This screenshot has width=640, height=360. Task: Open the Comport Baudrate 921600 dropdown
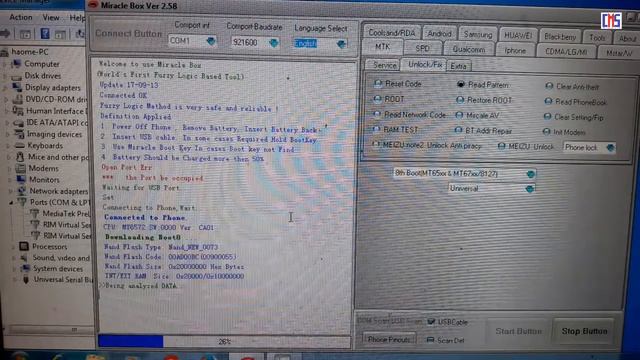coord(274,42)
